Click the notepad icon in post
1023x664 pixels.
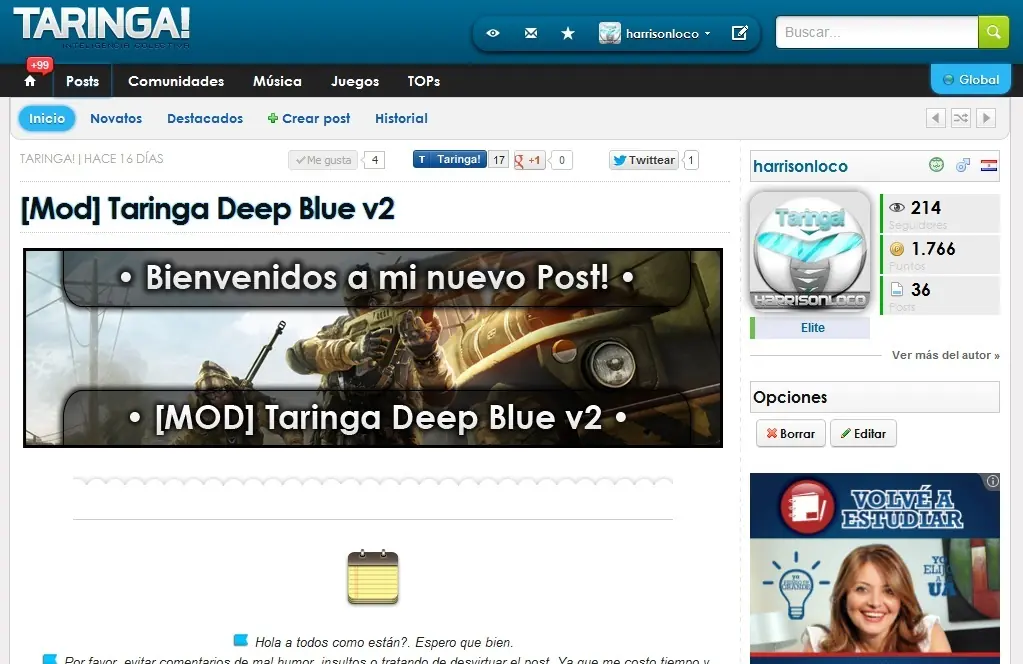[x=373, y=577]
